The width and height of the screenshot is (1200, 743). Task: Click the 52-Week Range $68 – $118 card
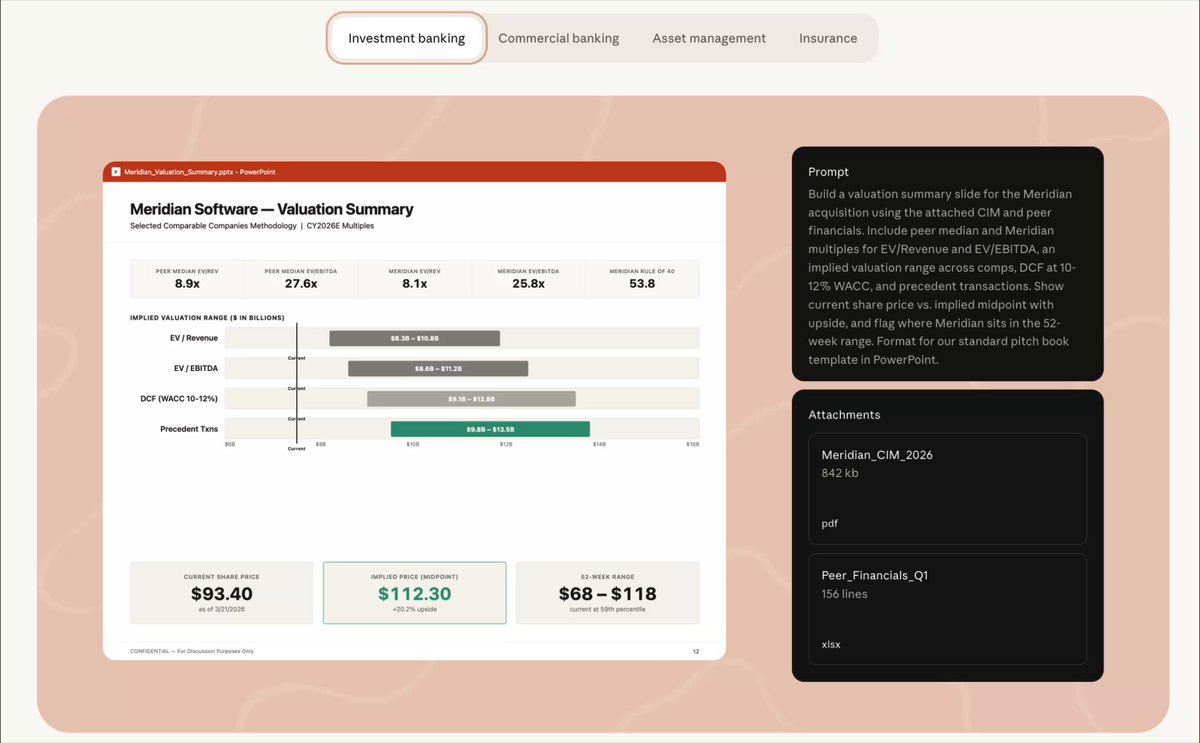coord(608,593)
